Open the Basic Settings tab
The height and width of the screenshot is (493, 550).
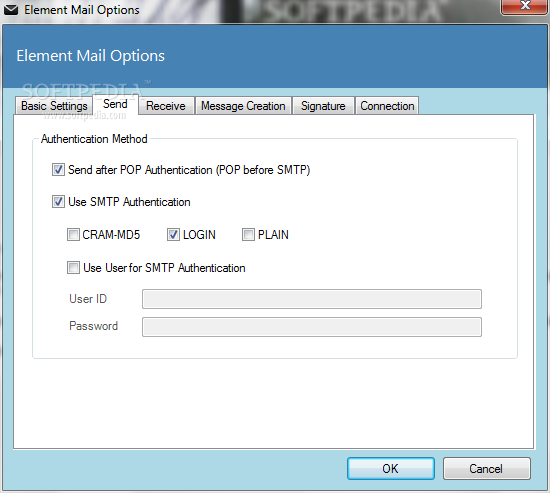tap(54, 106)
